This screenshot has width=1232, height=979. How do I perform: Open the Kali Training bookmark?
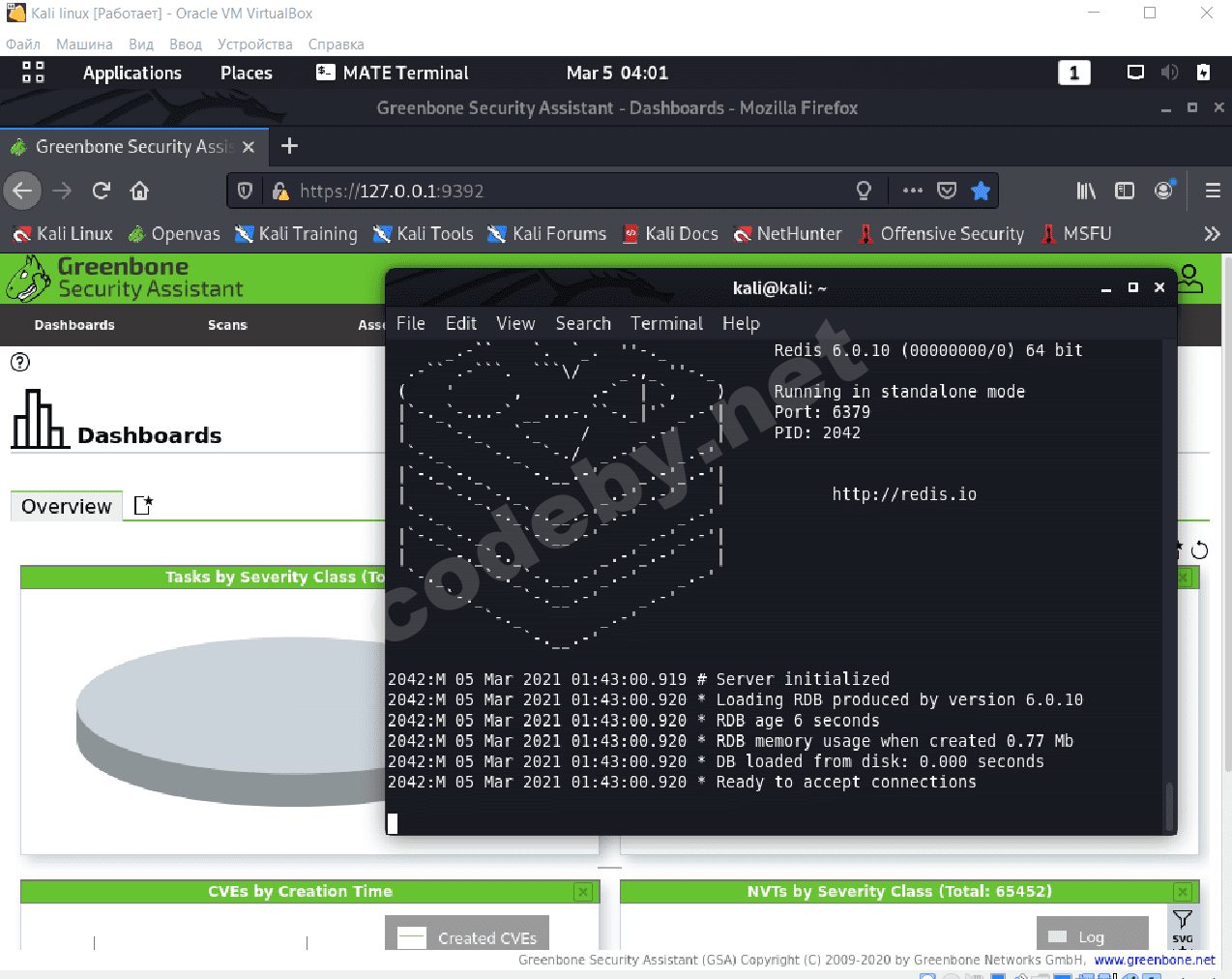click(x=296, y=234)
